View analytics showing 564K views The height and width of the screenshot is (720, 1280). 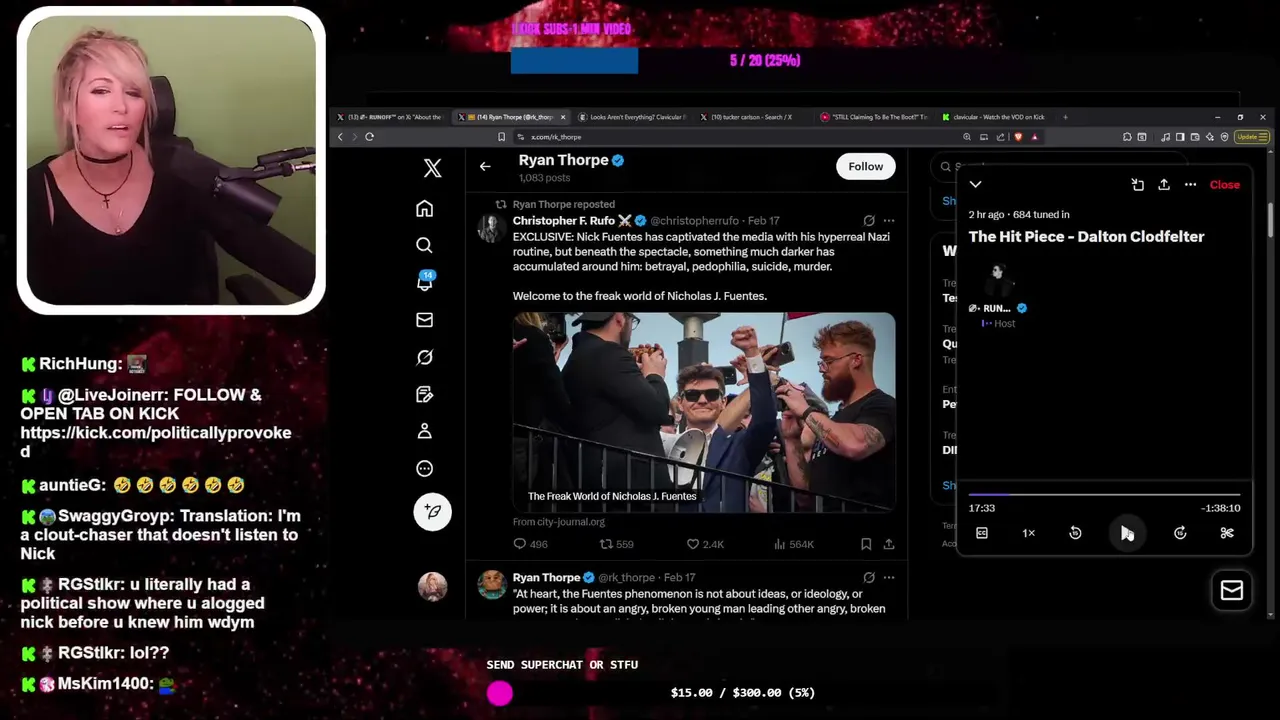(x=794, y=544)
